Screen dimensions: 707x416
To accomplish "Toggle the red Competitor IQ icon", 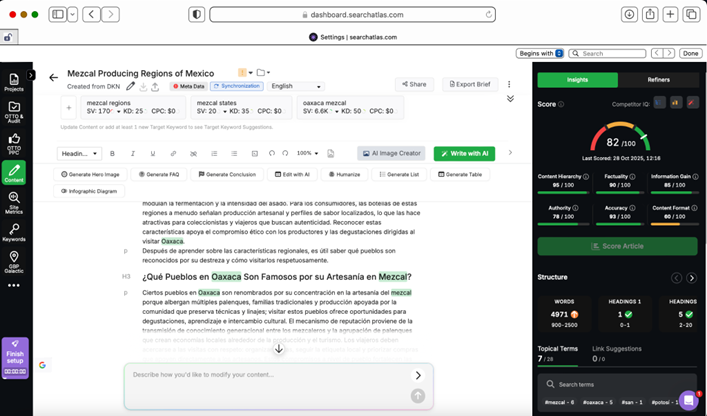I will point(693,103).
